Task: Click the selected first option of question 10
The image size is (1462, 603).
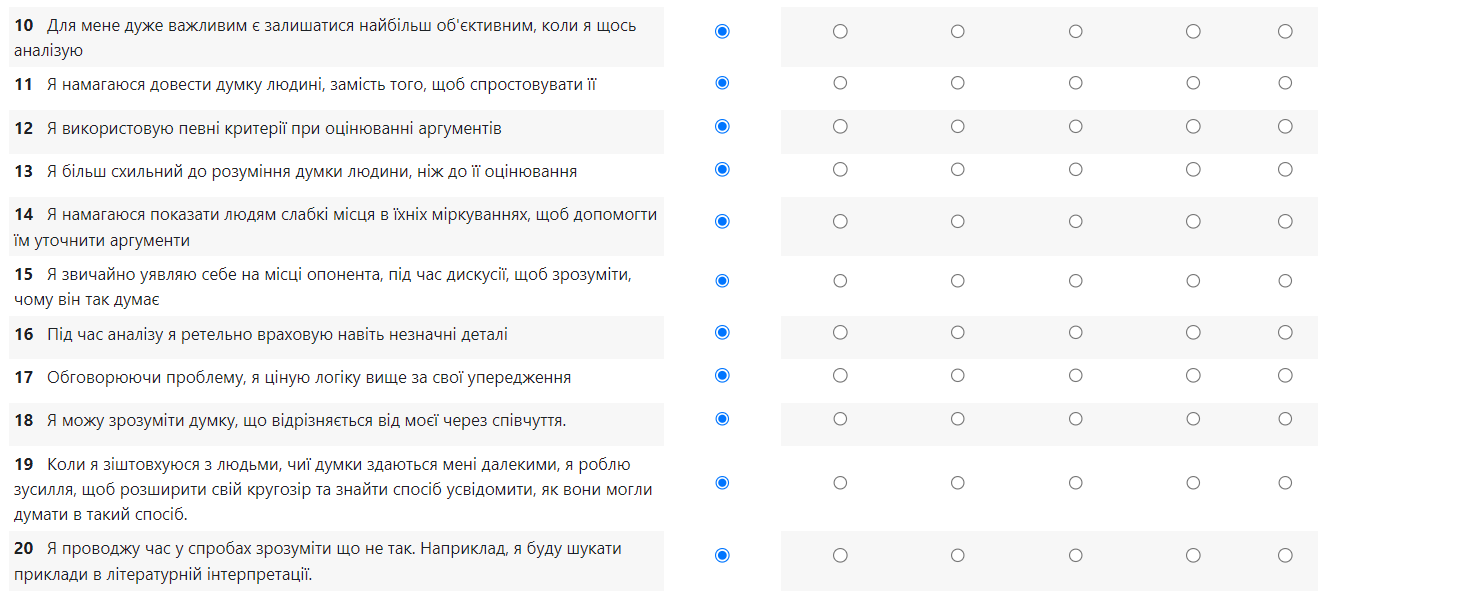Action: [722, 32]
